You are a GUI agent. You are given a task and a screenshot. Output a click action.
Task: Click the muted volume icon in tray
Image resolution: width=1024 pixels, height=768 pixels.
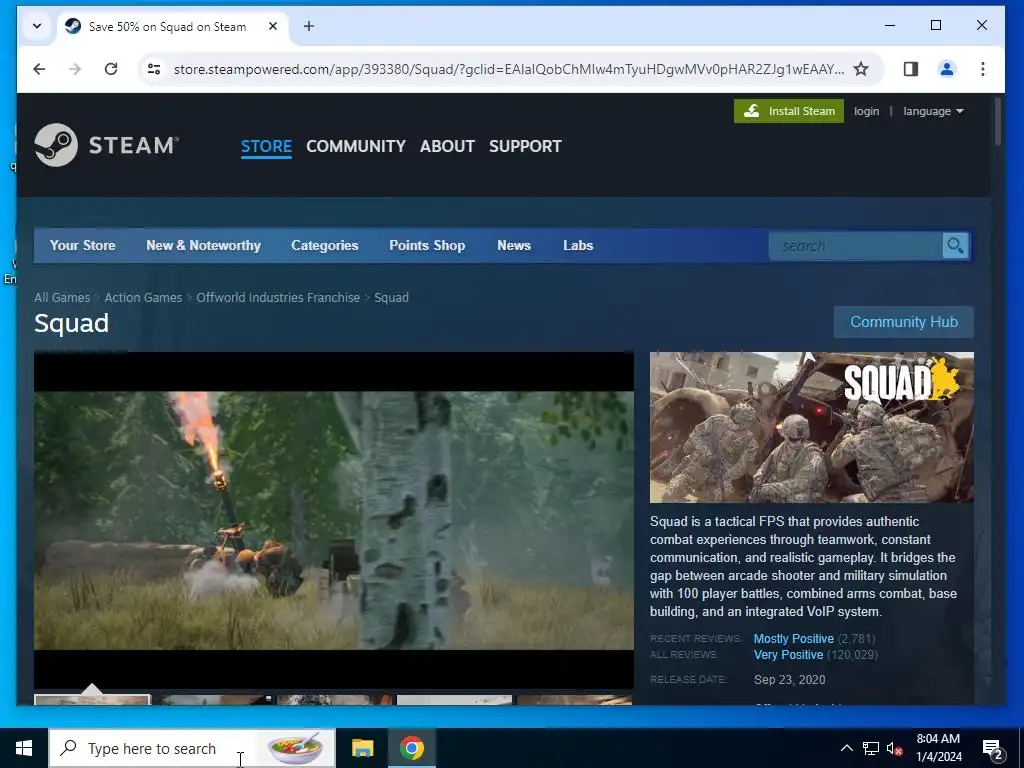tap(894, 748)
